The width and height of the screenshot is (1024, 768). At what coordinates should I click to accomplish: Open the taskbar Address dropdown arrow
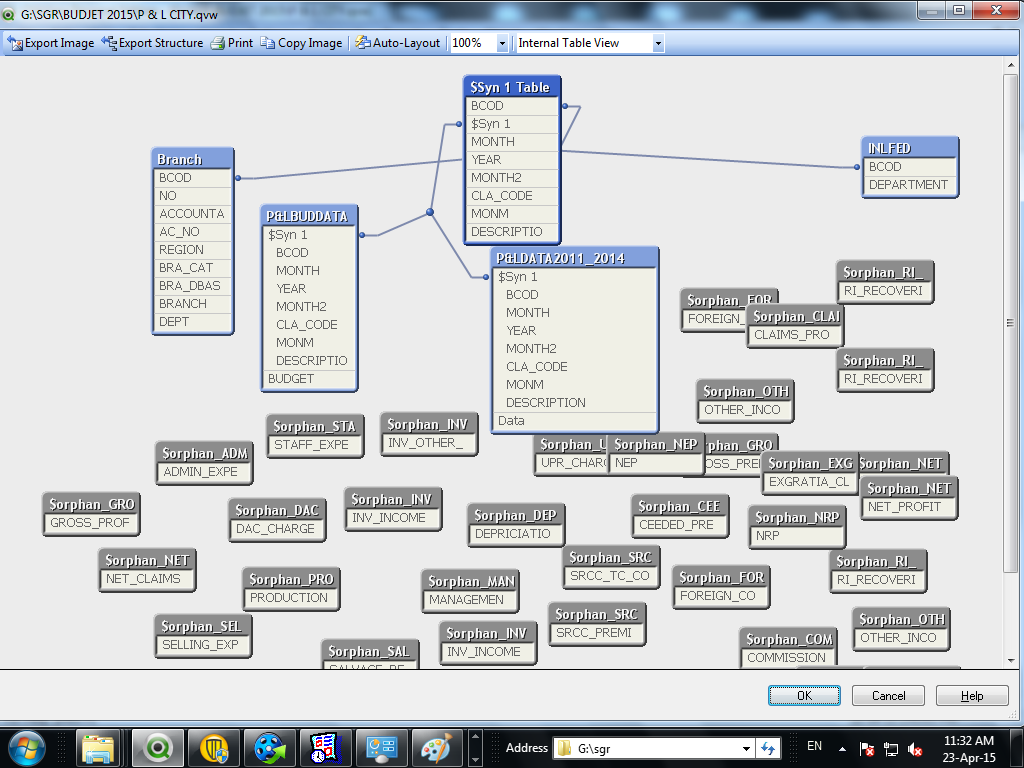[x=746, y=748]
